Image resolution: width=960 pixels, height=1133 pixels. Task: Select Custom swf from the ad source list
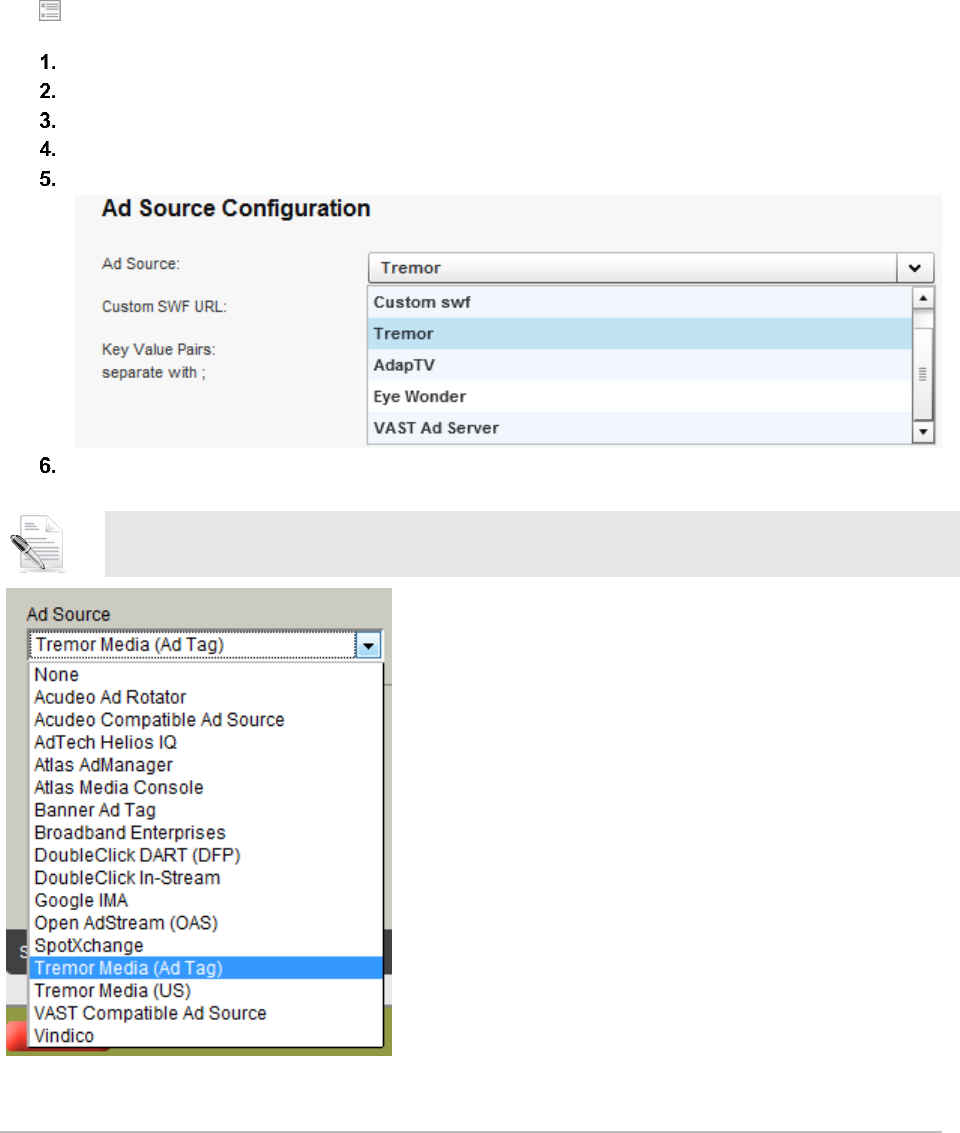click(640, 302)
